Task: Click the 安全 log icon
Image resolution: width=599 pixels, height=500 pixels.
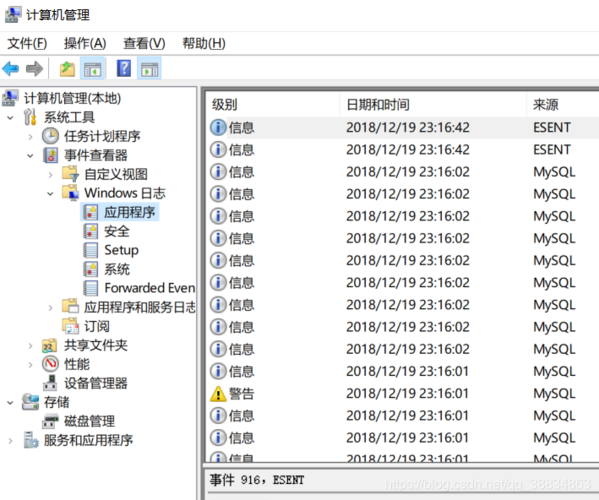Action: click(91, 231)
